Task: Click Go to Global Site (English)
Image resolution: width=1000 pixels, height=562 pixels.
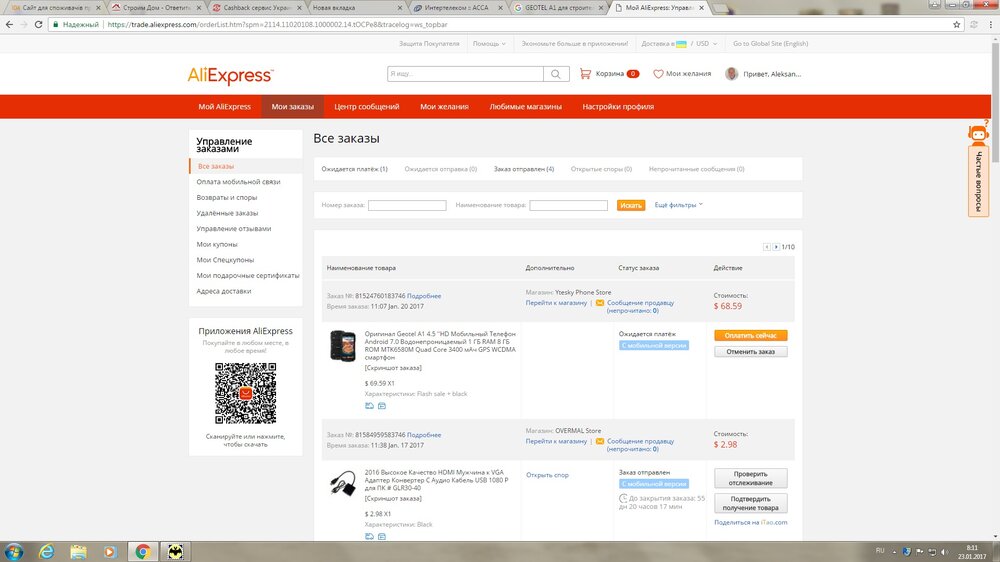Action: coord(770,43)
